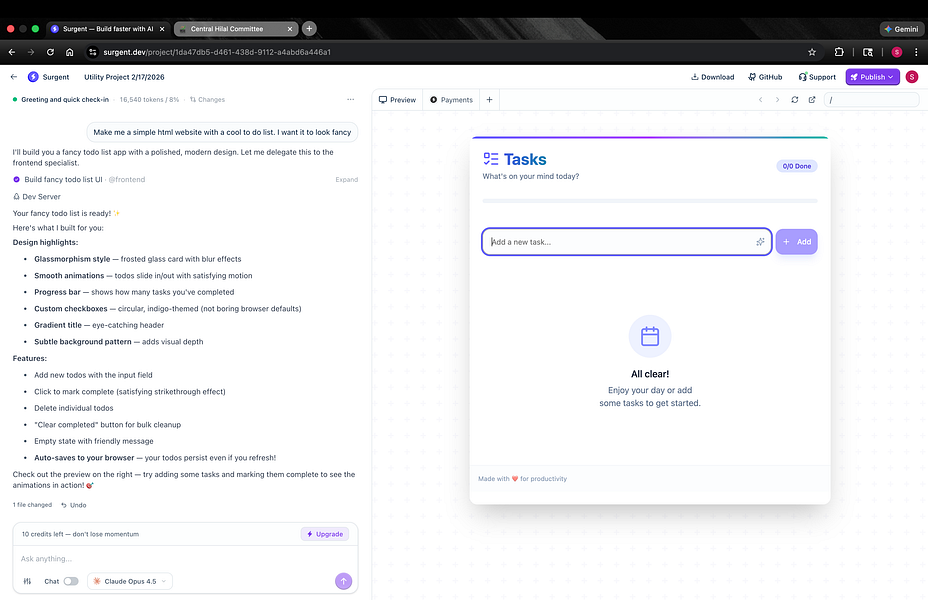
Task: Click 1 file changed label
Action: click(33, 505)
